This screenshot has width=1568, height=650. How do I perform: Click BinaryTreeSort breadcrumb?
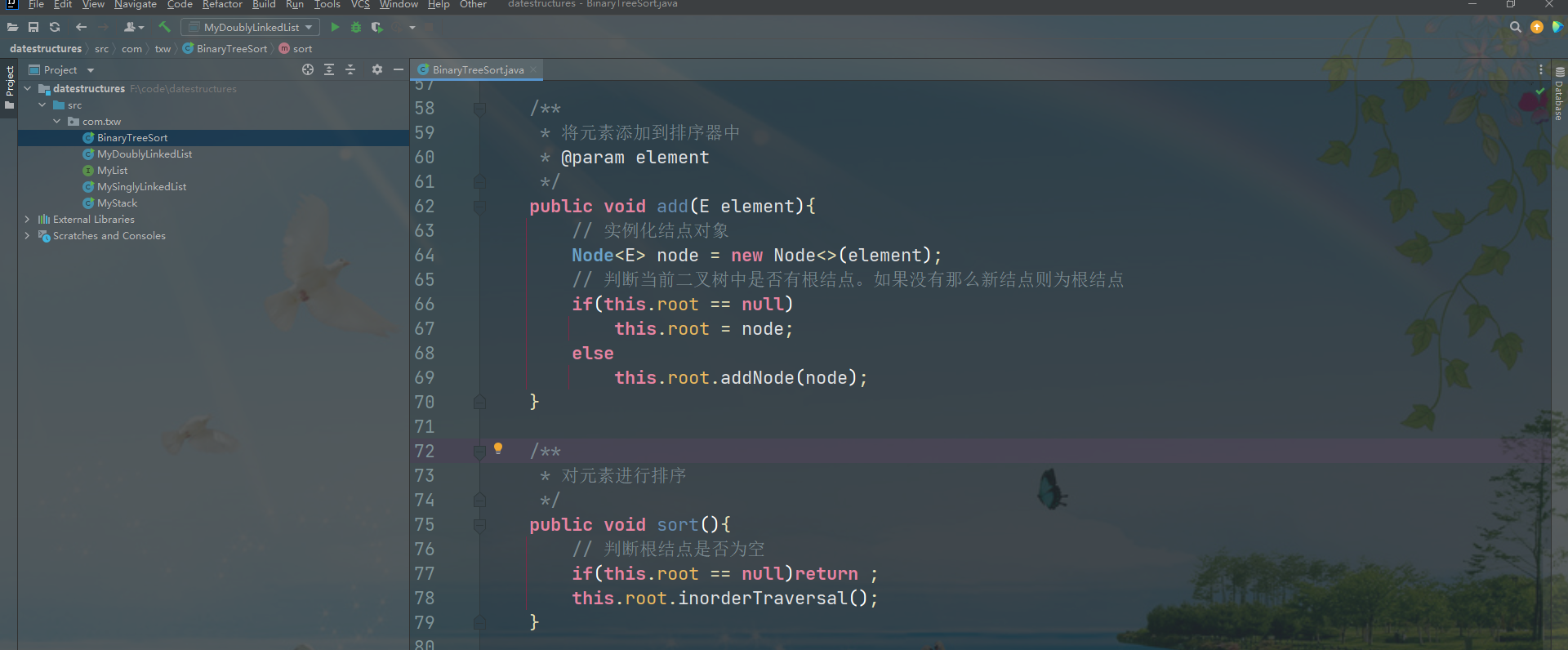225,48
